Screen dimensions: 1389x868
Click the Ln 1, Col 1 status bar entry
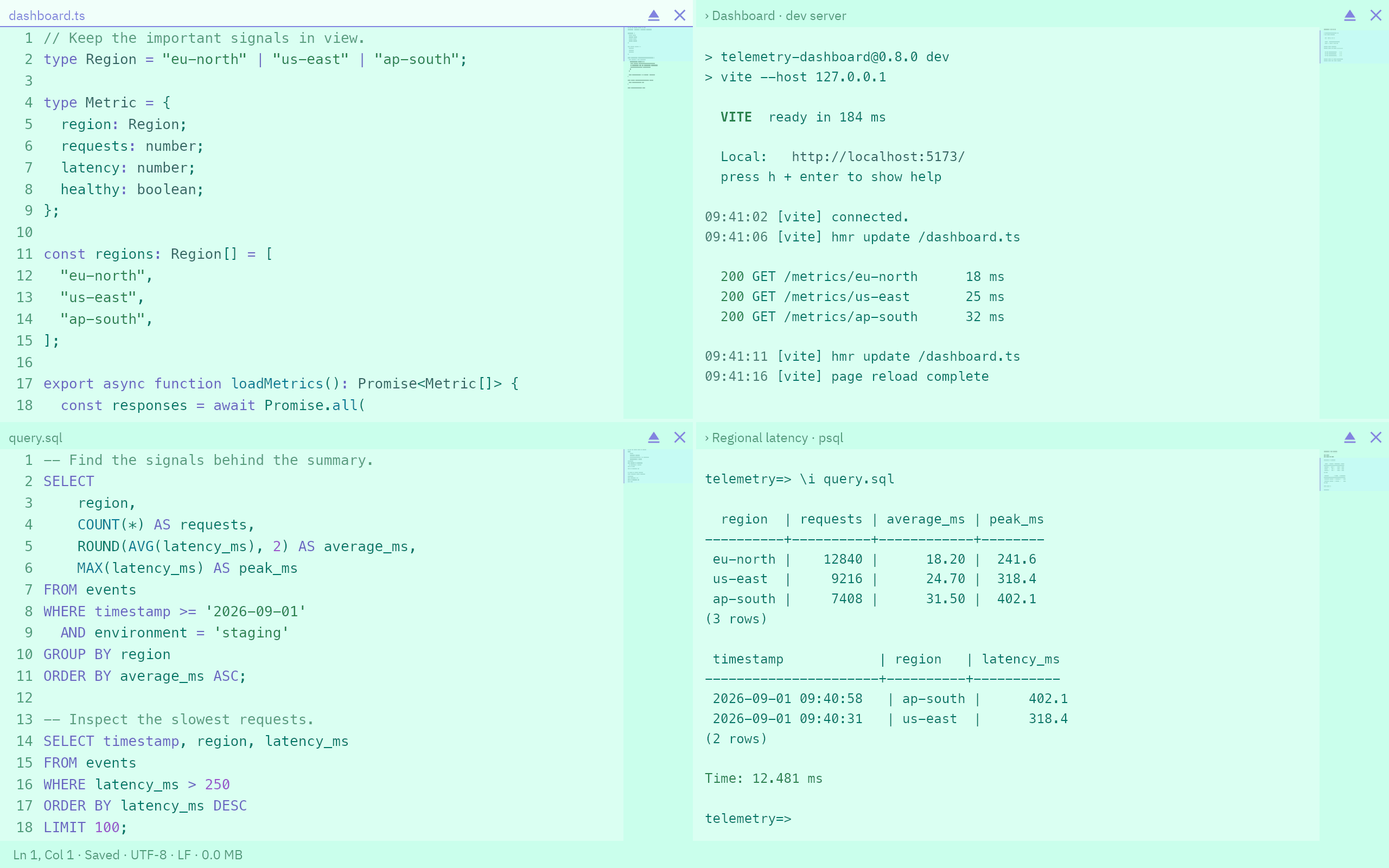point(43,855)
